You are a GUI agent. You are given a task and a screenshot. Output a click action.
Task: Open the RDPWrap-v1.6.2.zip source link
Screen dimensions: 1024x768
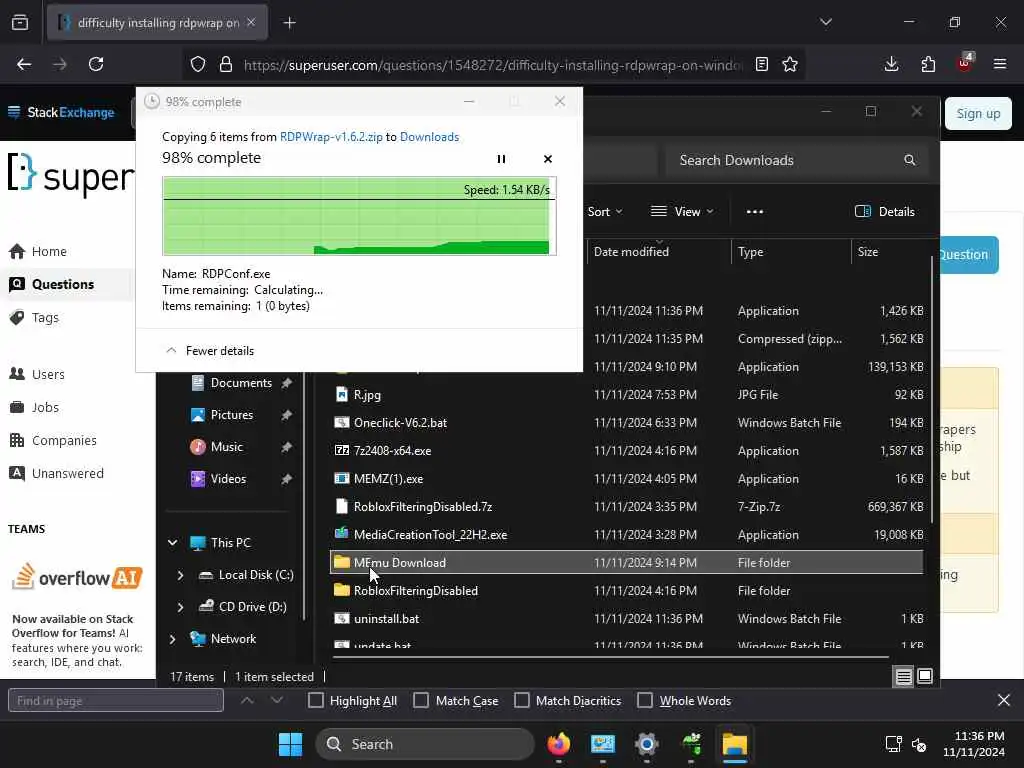(331, 136)
